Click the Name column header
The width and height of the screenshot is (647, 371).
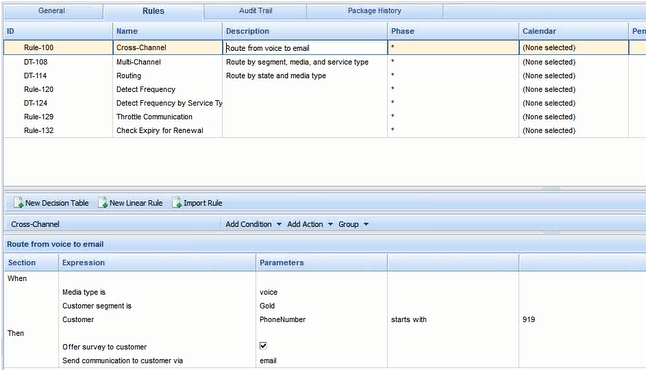coord(168,31)
